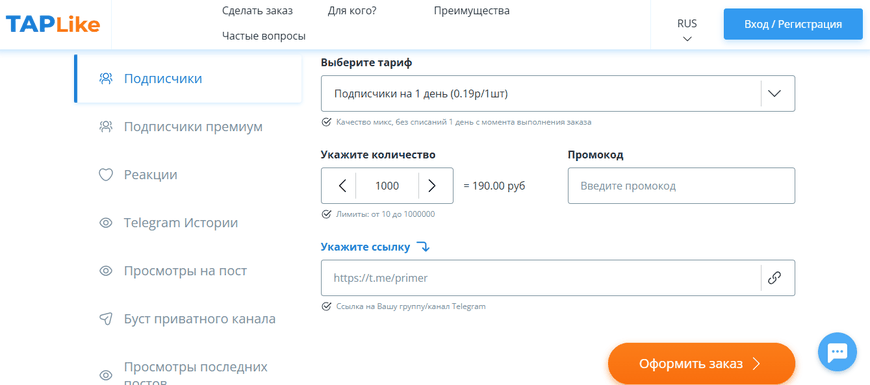Select the Telegram Истории sidebar tab

[x=189, y=223]
